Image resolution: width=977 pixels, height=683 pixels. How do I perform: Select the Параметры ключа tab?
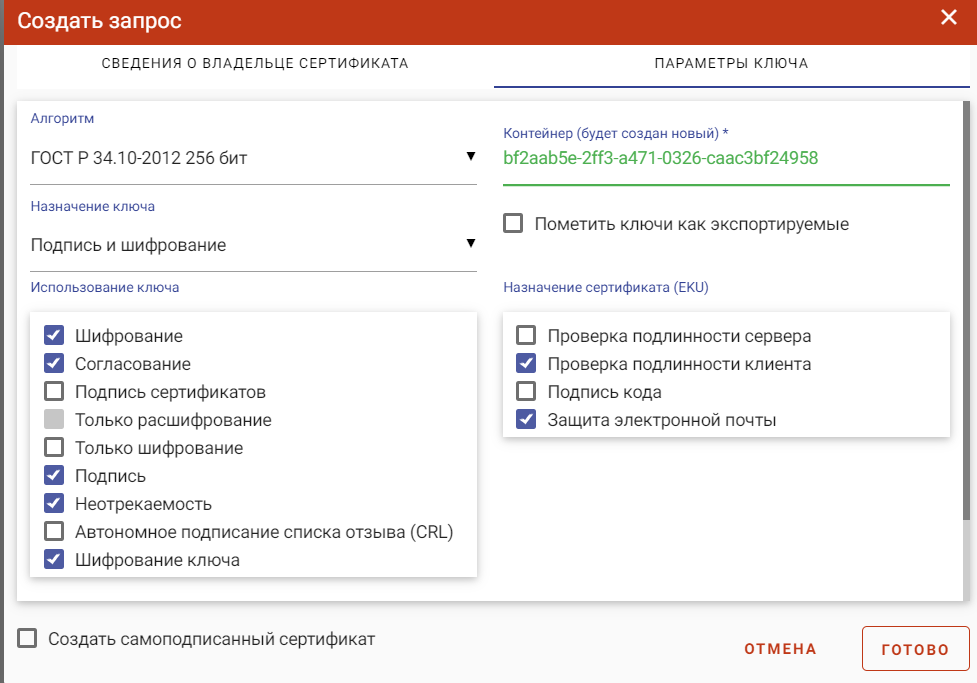[x=732, y=64]
